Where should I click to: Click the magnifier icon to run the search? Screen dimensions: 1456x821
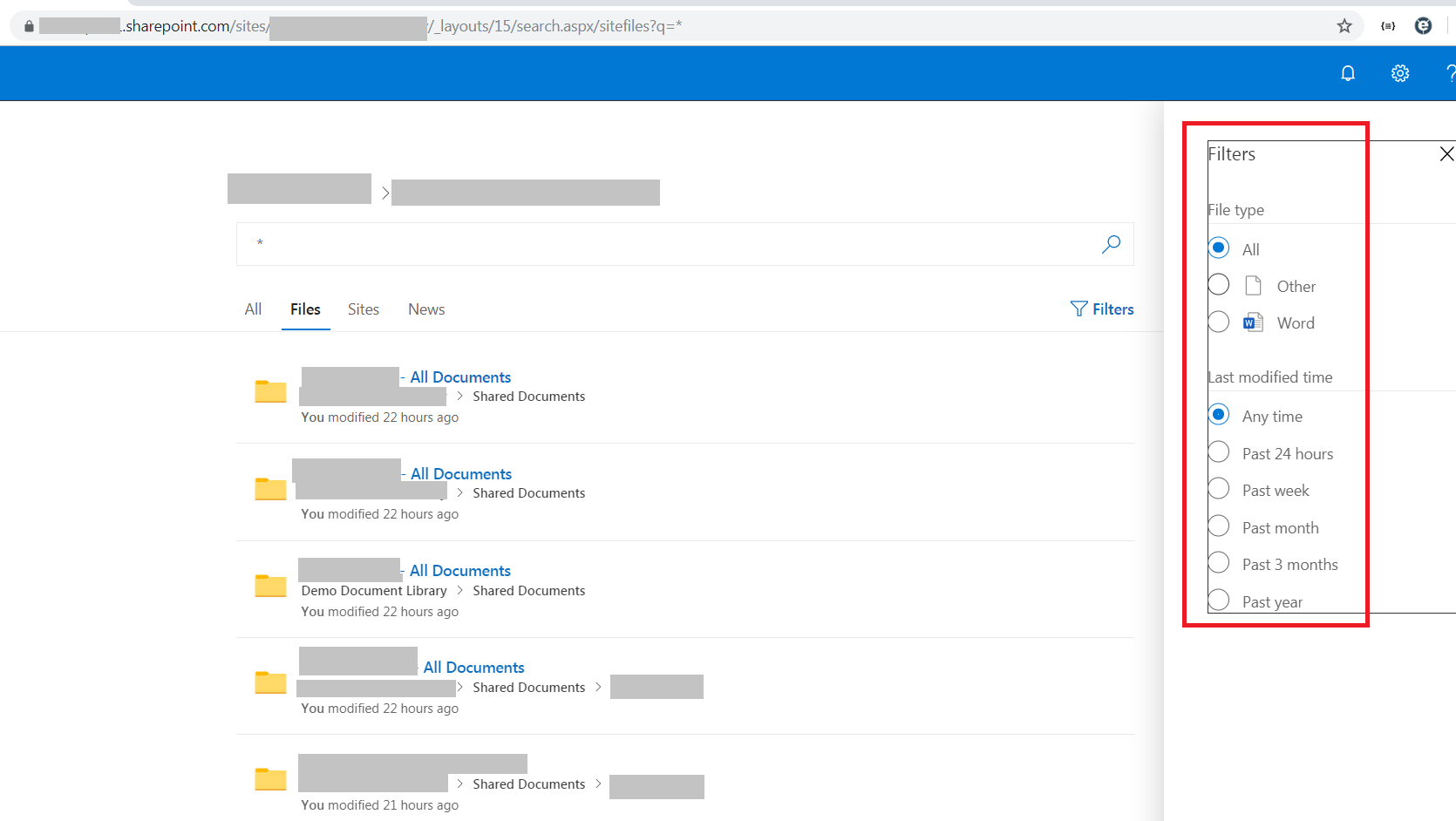point(1111,244)
